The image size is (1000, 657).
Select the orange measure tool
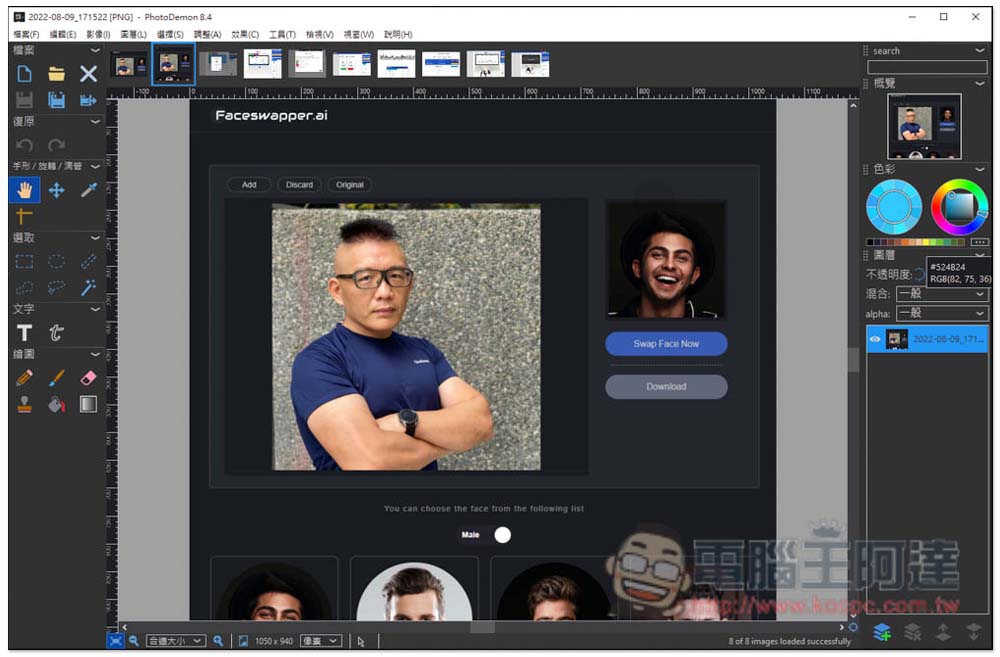click(x=24, y=216)
